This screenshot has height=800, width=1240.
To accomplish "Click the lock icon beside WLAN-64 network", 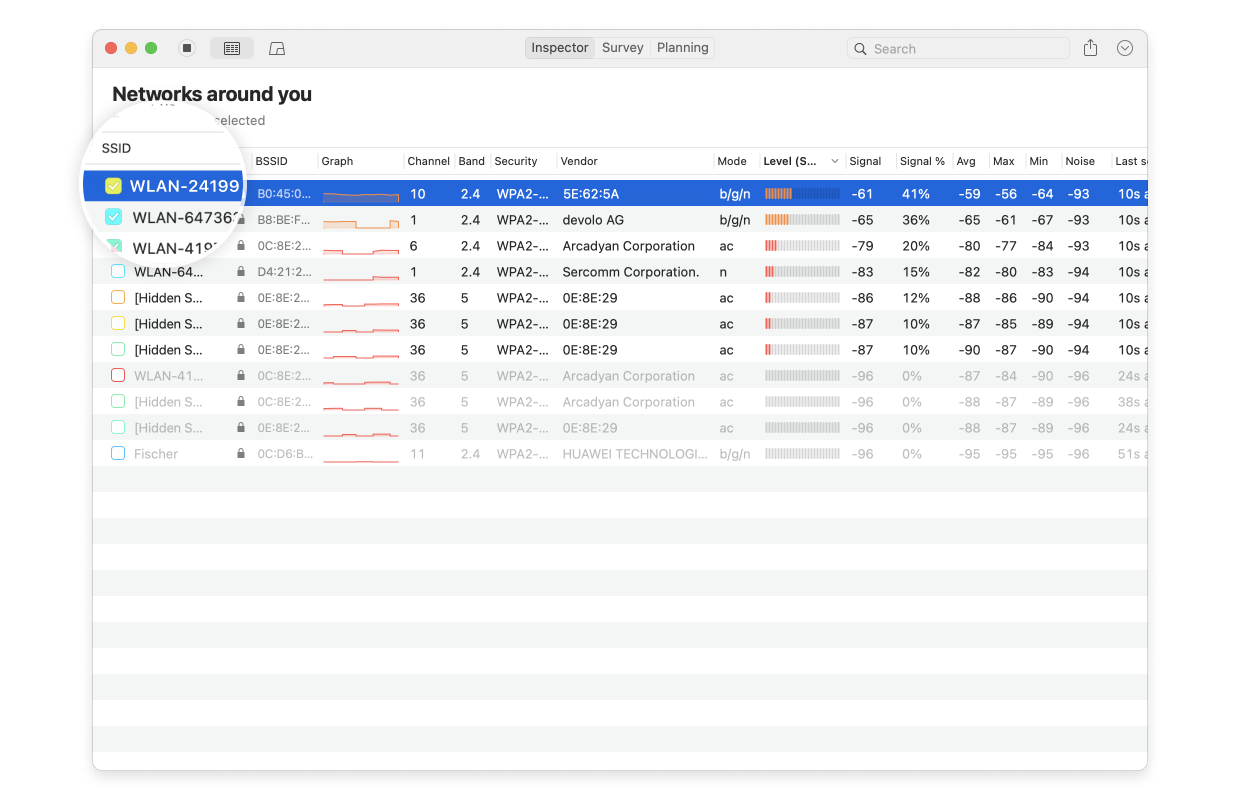I will [x=240, y=271].
